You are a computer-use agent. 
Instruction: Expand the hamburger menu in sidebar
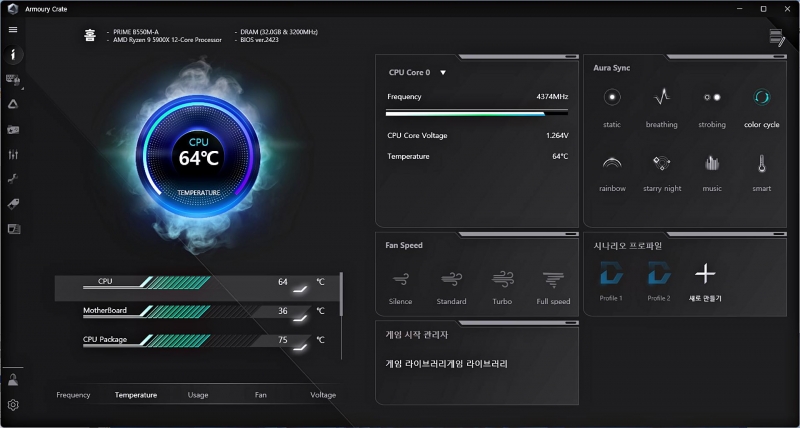(x=13, y=29)
